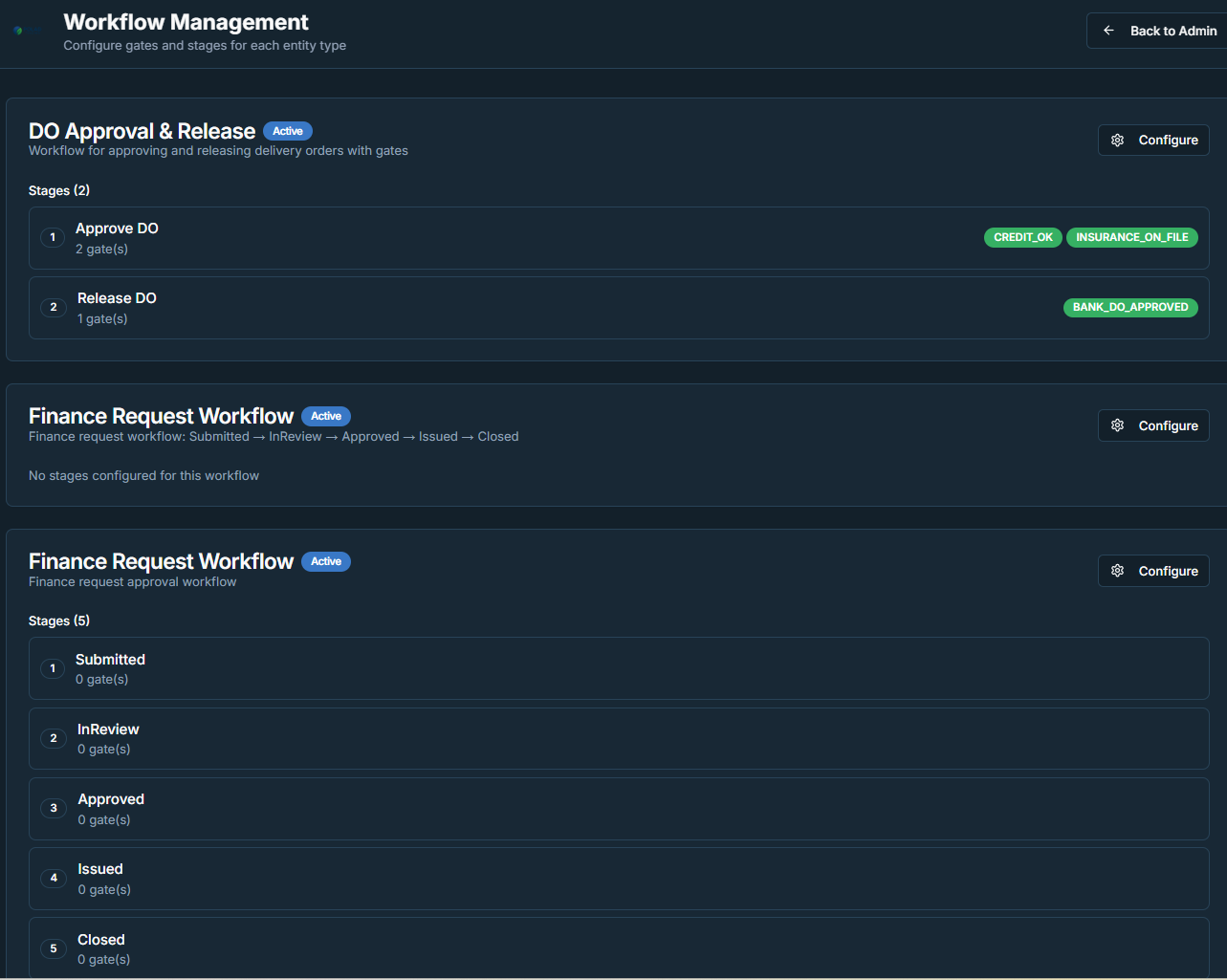Click stage number 4 circle beside Issued
Viewport: 1227px width, 980px height.
tap(54, 878)
